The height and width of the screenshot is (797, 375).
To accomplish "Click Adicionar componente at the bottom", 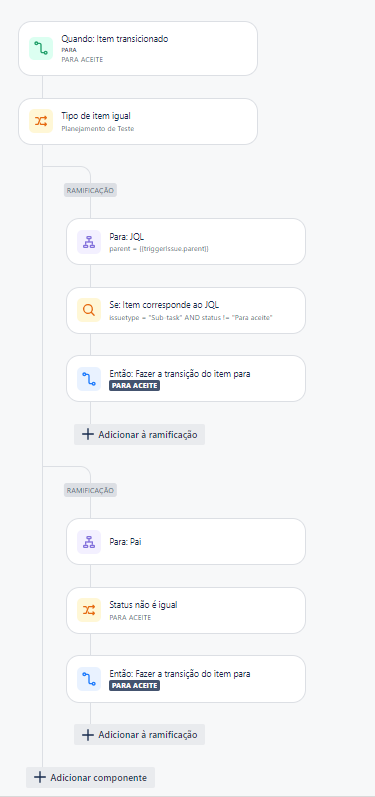I will (x=90, y=778).
